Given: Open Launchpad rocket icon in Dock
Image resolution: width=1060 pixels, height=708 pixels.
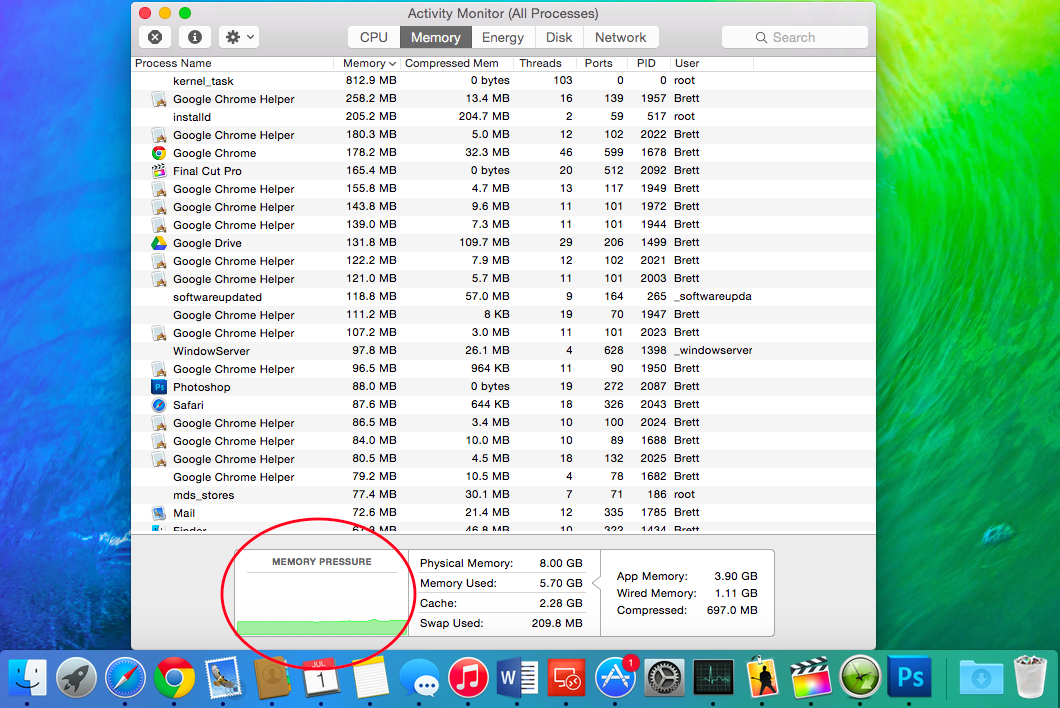Looking at the screenshot, I should point(76,677).
